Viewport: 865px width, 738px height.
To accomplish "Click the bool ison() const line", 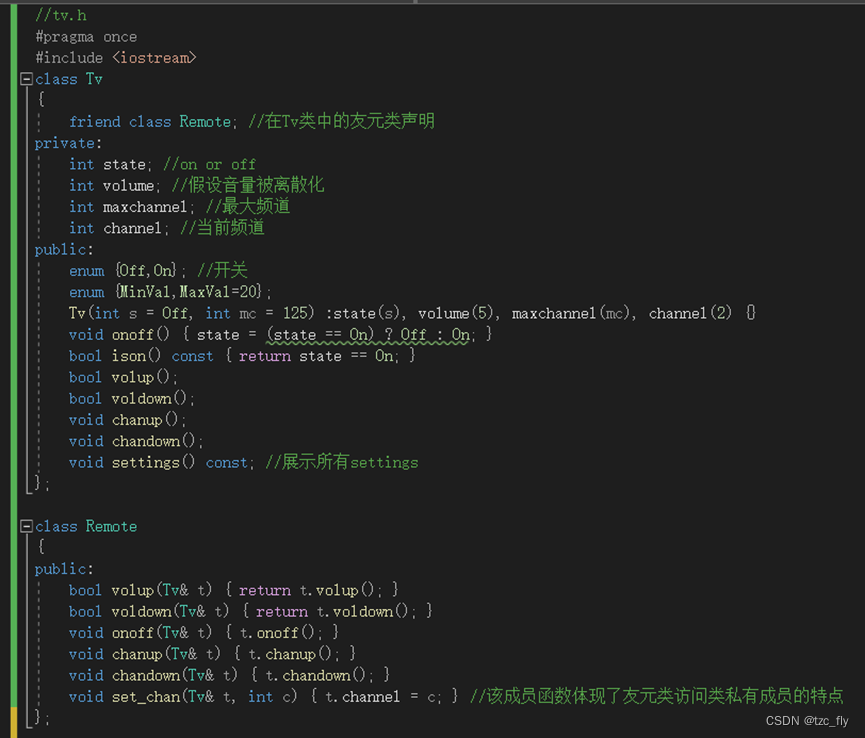I will [242, 356].
